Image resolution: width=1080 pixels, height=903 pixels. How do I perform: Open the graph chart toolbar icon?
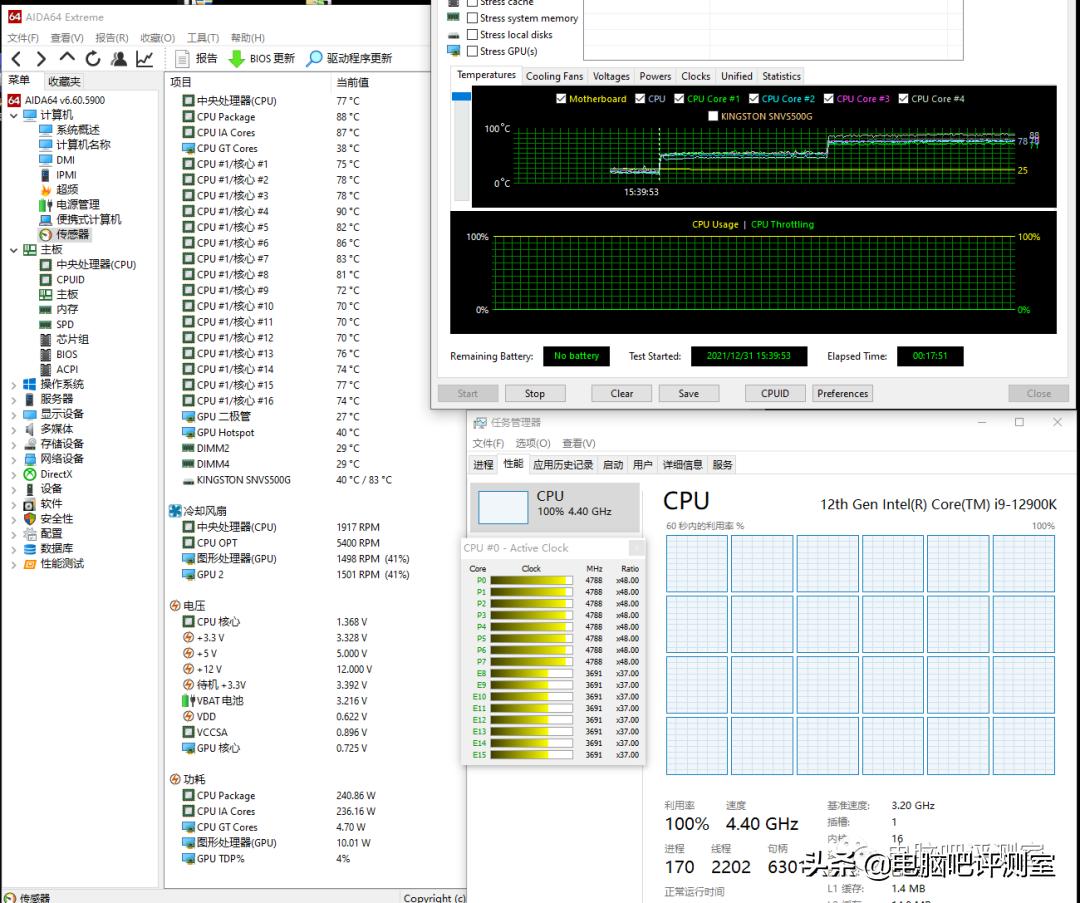[145, 59]
